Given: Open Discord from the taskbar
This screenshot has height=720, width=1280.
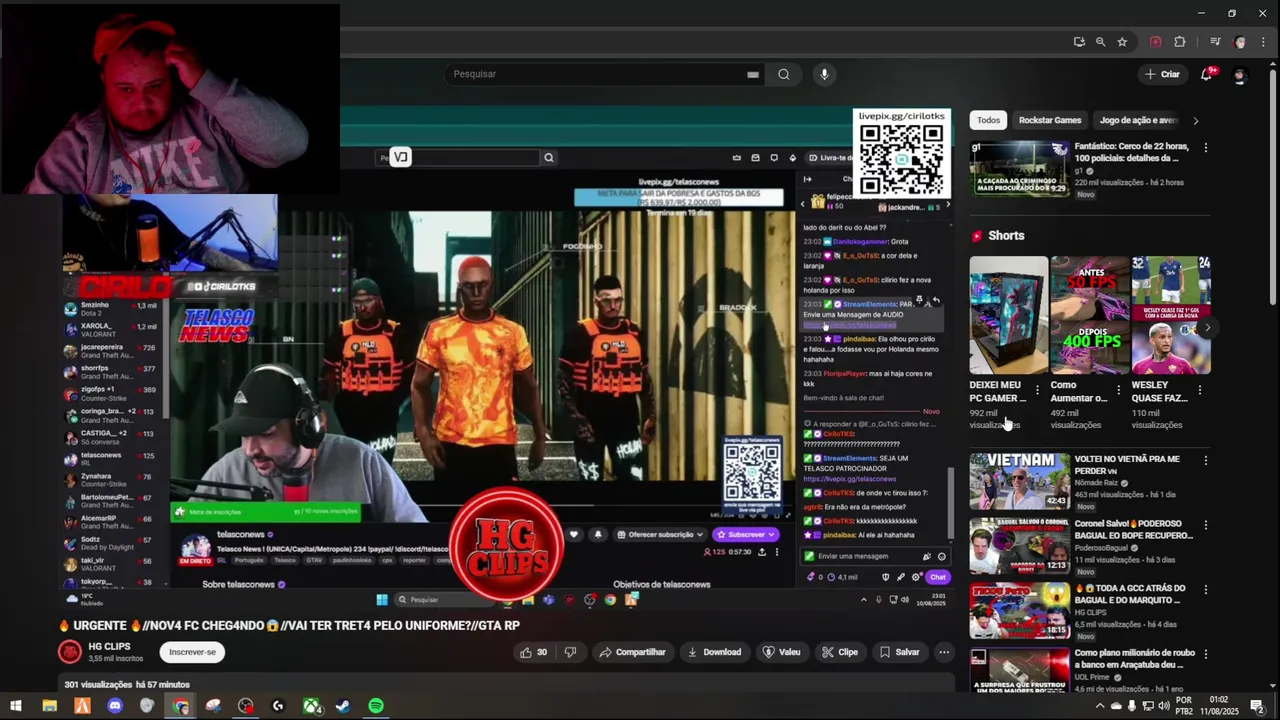Looking at the screenshot, I should pyautogui.click(x=114, y=706).
